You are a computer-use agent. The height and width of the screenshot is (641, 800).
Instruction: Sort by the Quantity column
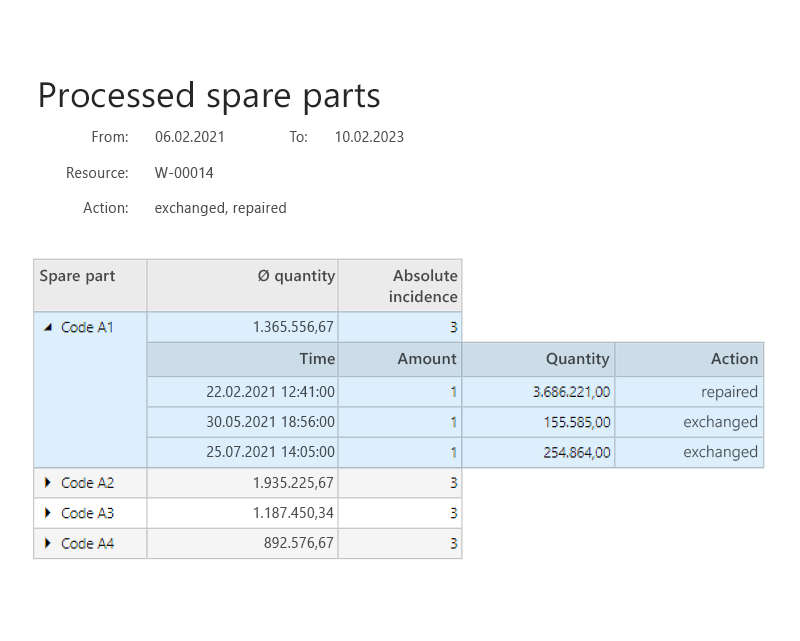click(x=580, y=359)
